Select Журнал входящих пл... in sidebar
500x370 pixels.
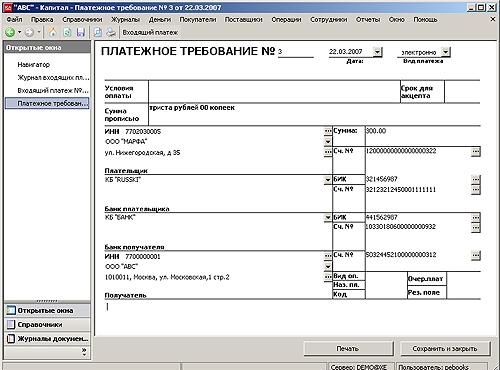(53, 78)
